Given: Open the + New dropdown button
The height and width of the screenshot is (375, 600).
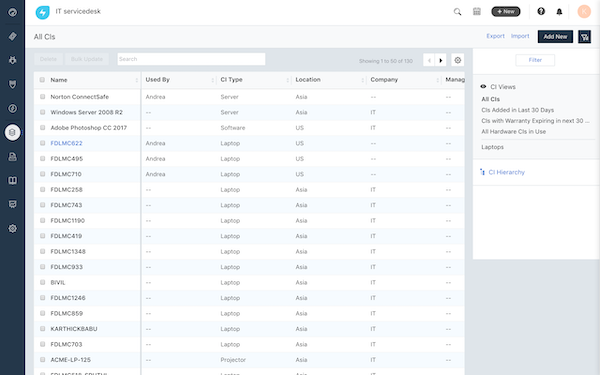Looking at the screenshot, I should [506, 11].
